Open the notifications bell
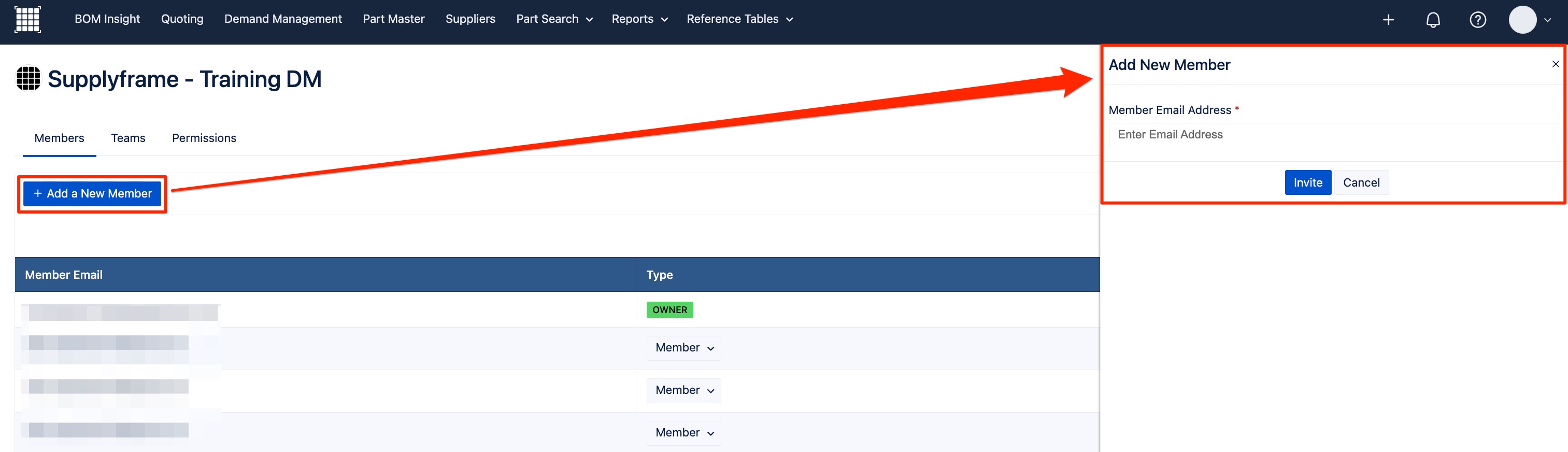 click(x=1433, y=20)
